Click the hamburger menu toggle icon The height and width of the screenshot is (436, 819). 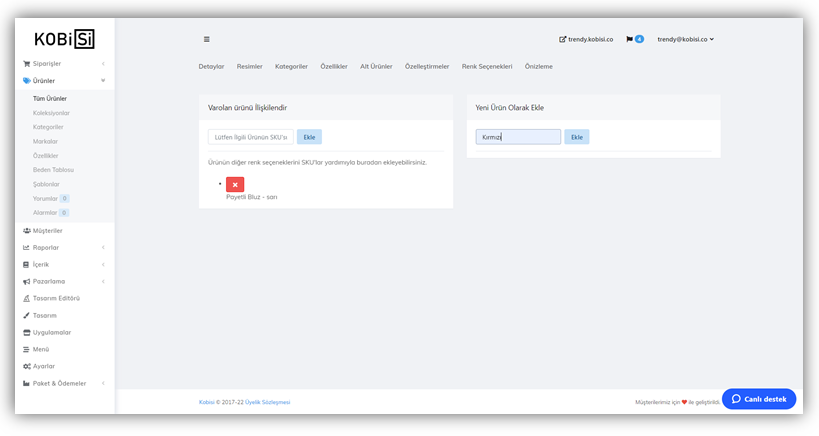(x=207, y=39)
